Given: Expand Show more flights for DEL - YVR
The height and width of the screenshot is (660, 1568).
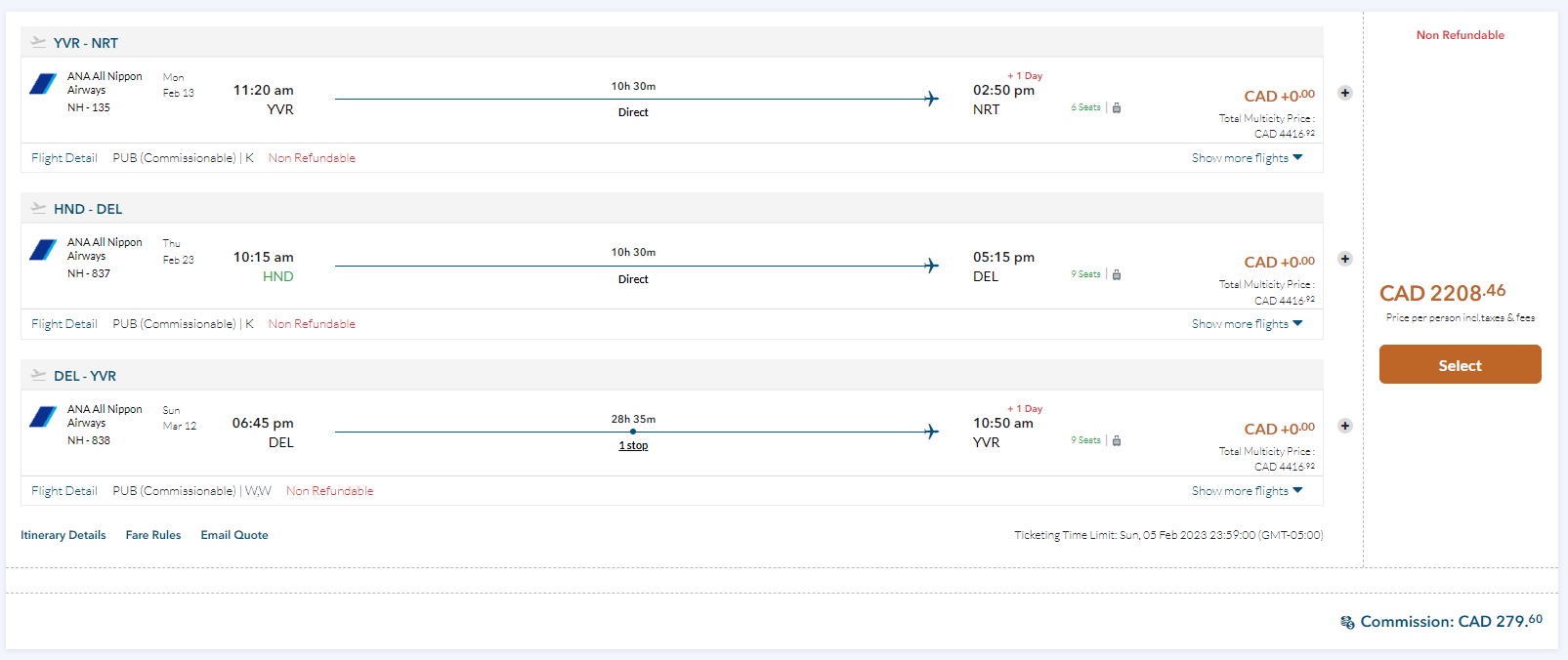Looking at the screenshot, I should pyautogui.click(x=1247, y=491).
